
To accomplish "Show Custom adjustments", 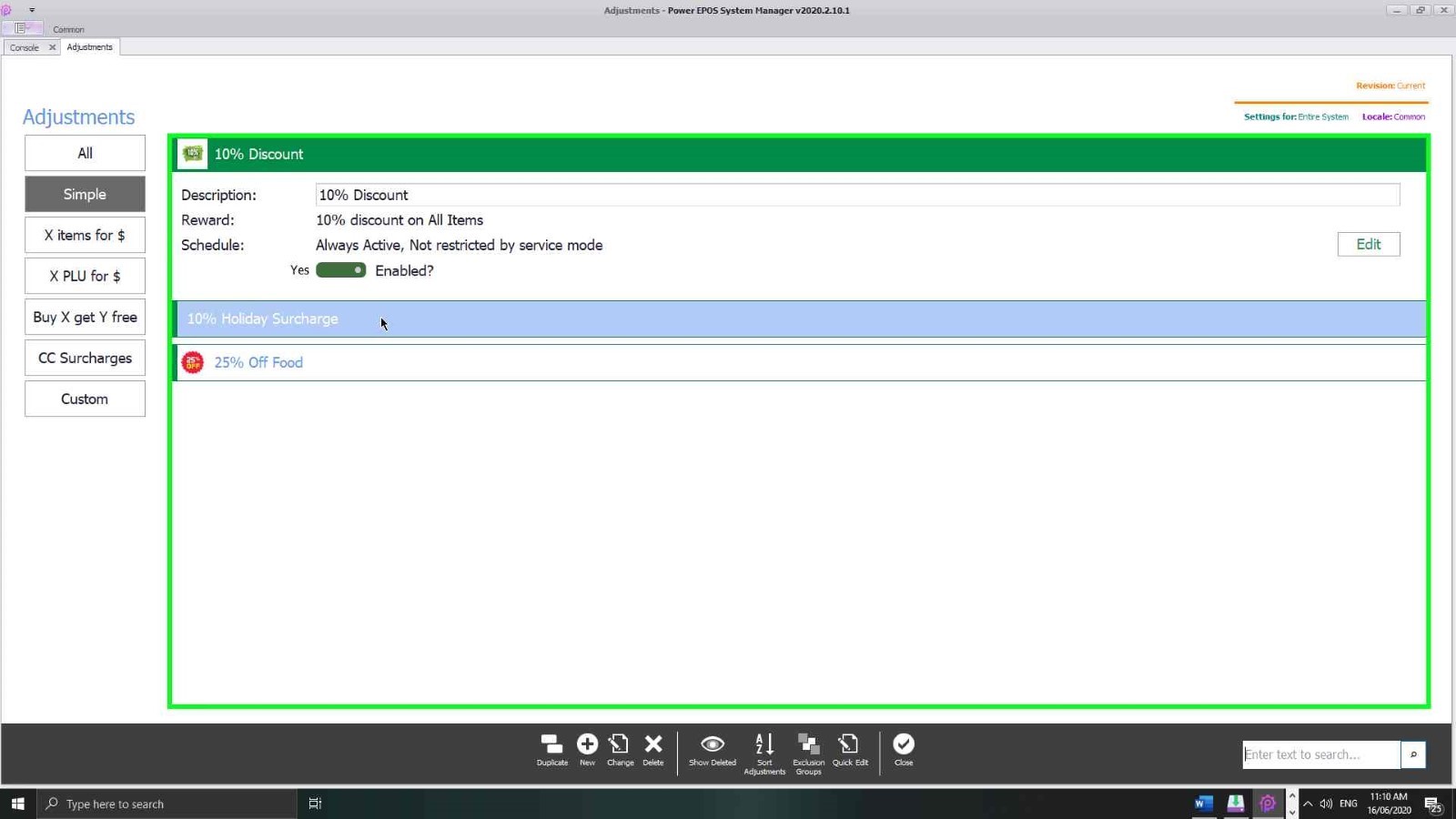I will tap(85, 399).
